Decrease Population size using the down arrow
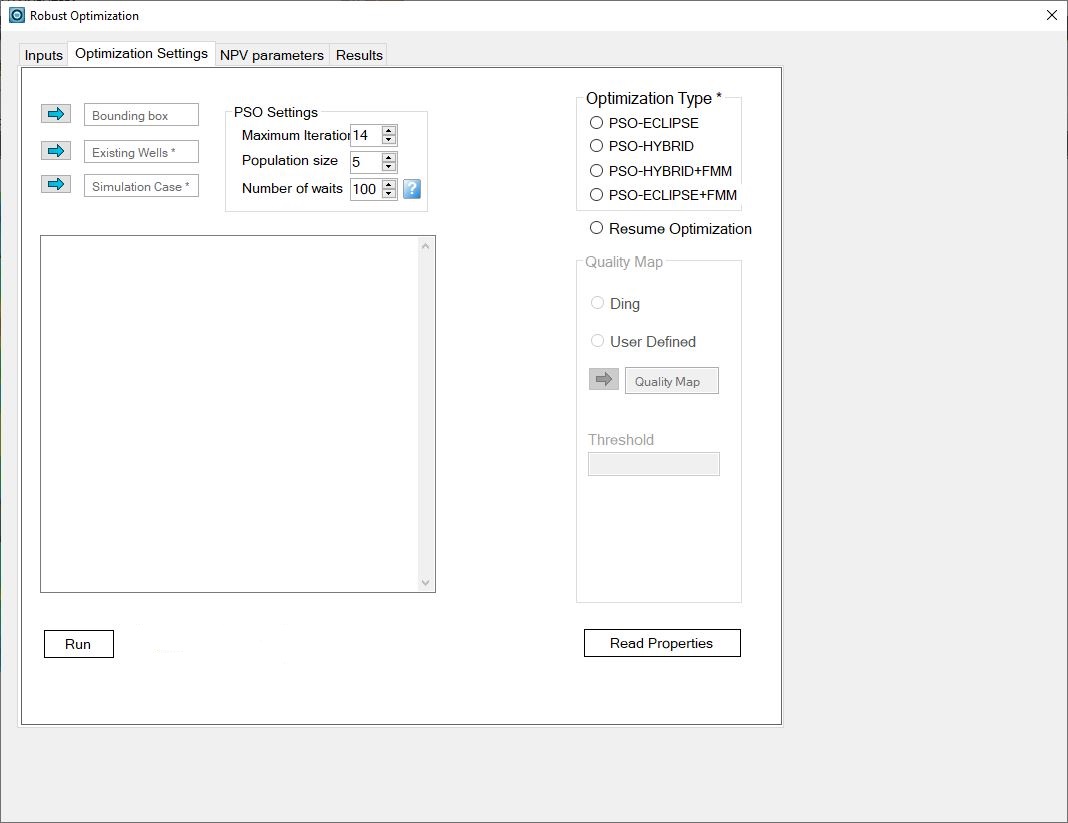 coord(388,165)
